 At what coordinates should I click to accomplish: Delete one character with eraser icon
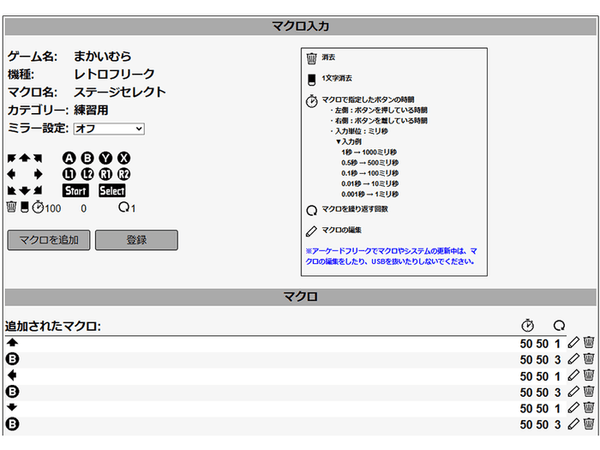pyautogui.click(x=24, y=207)
